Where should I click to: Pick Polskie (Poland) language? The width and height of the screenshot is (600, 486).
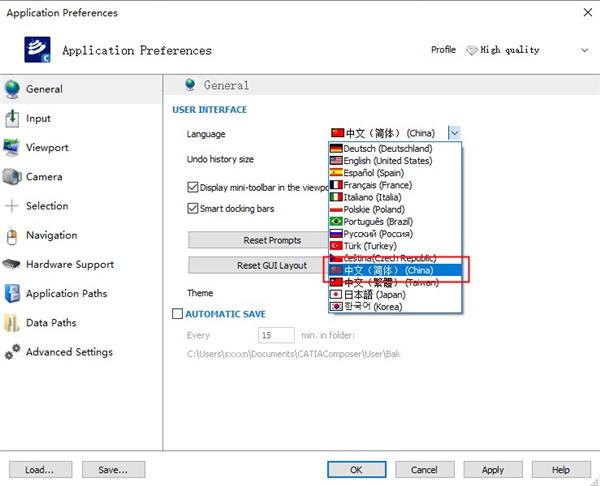tap(395, 209)
